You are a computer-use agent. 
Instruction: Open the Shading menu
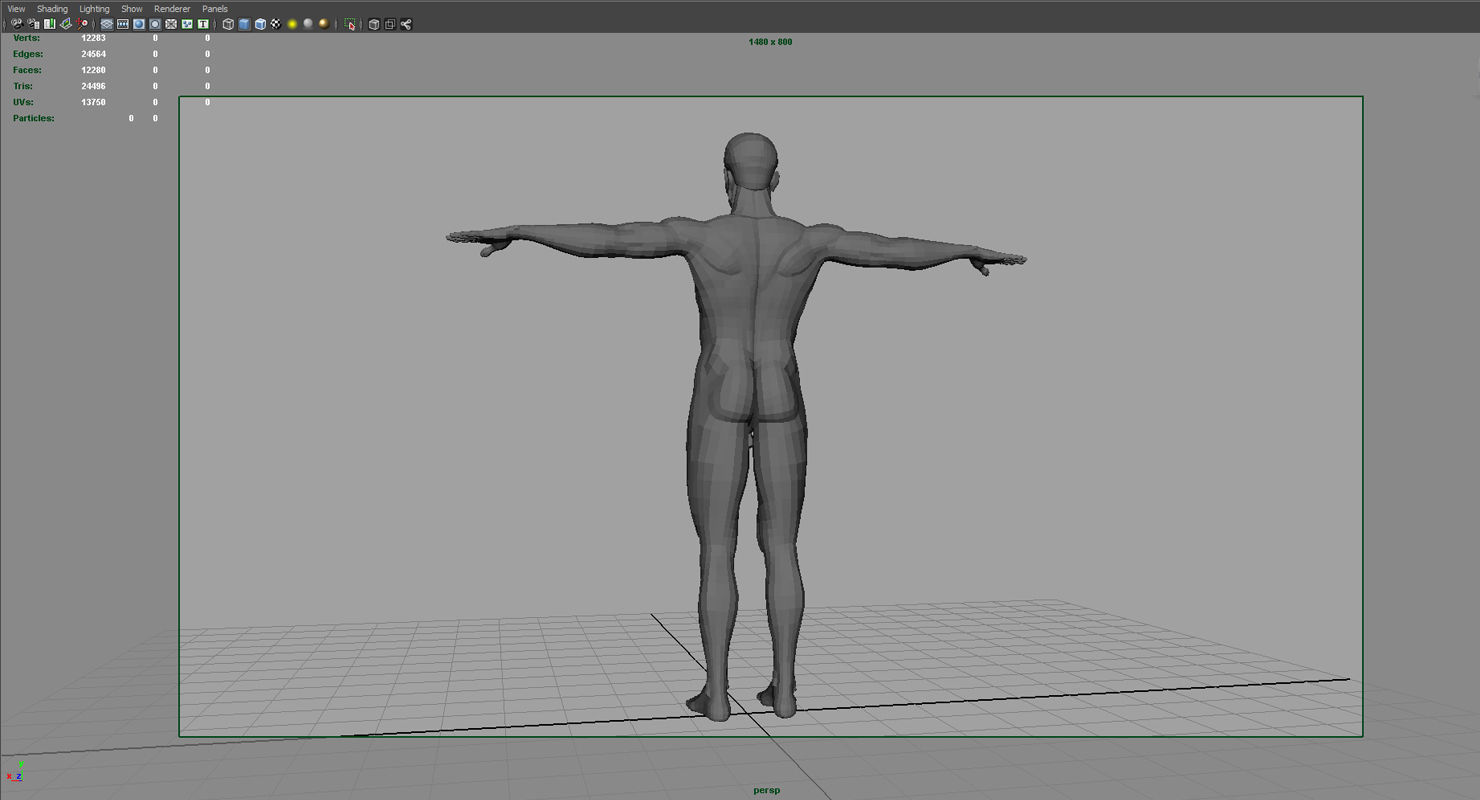[52, 9]
